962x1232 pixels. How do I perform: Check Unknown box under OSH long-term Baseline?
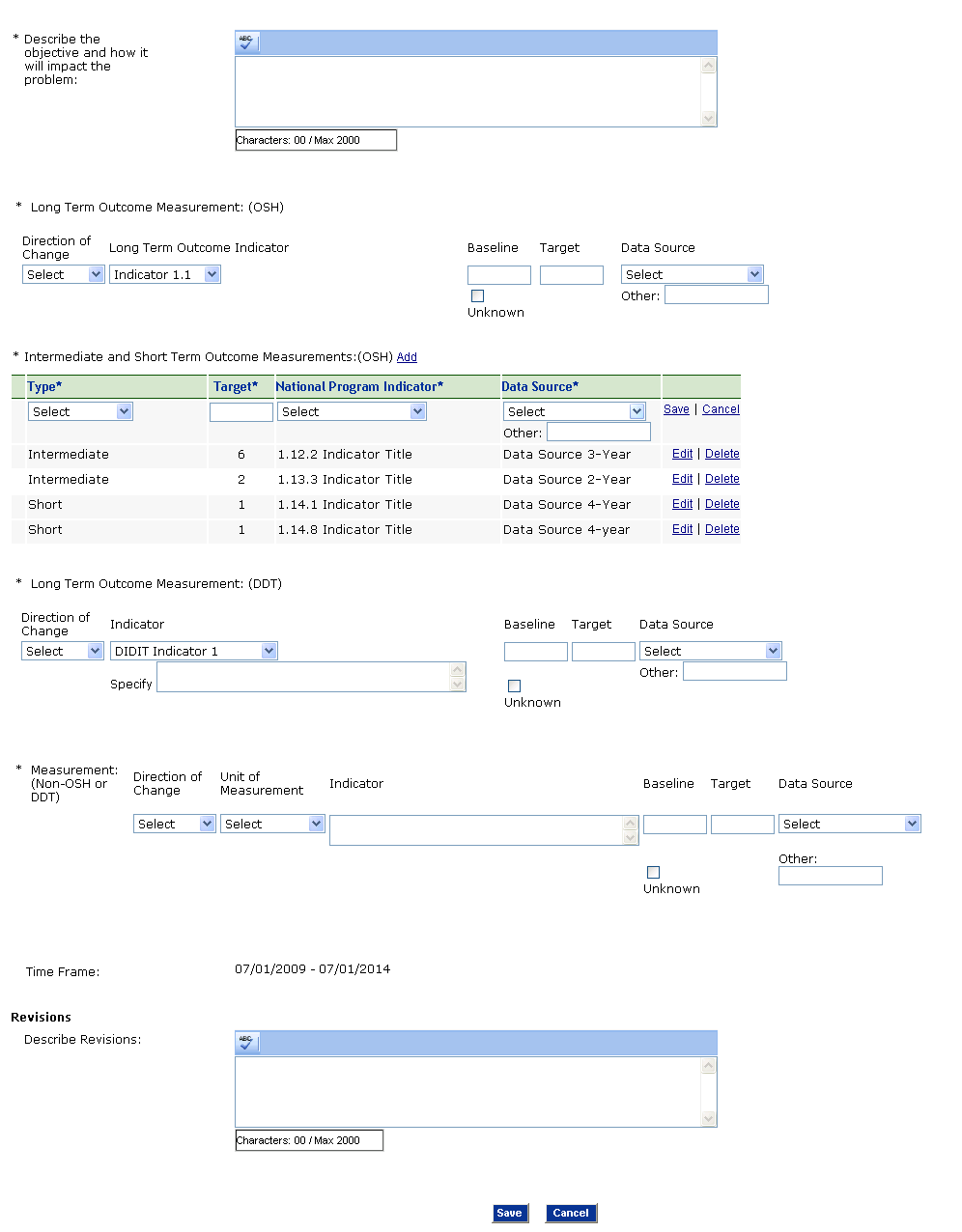[x=477, y=296]
